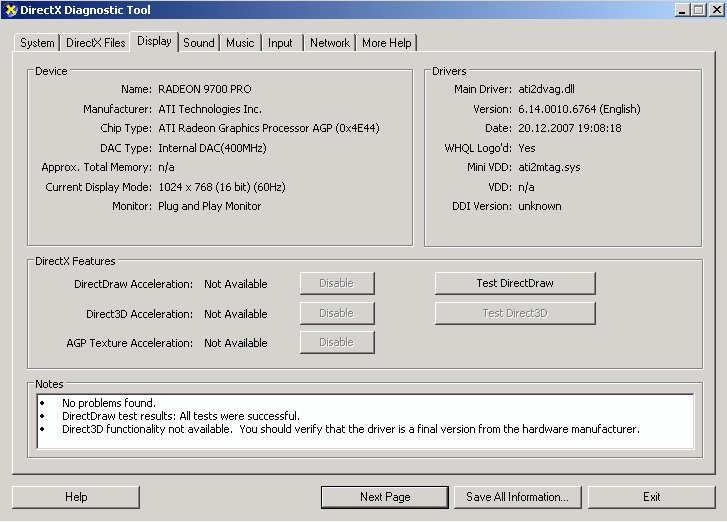Close the window with the X button
This screenshot has height=522, width=727.
coord(716,10)
